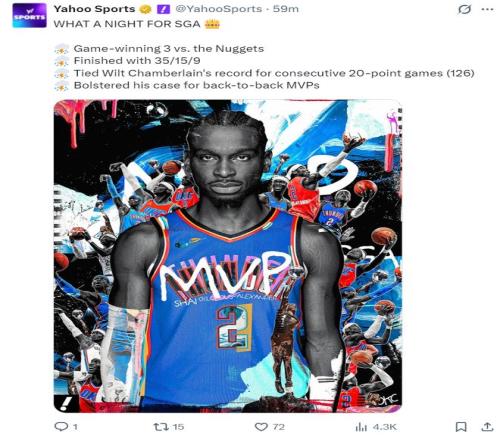Click the reply speech bubble icon
The height and width of the screenshot is (440, 500).
[61, 426]
